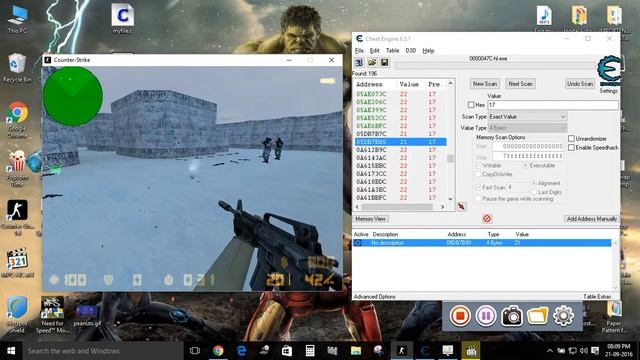Open the D3D menu
The height and width of the screenshot is (360, 640).
410,51
